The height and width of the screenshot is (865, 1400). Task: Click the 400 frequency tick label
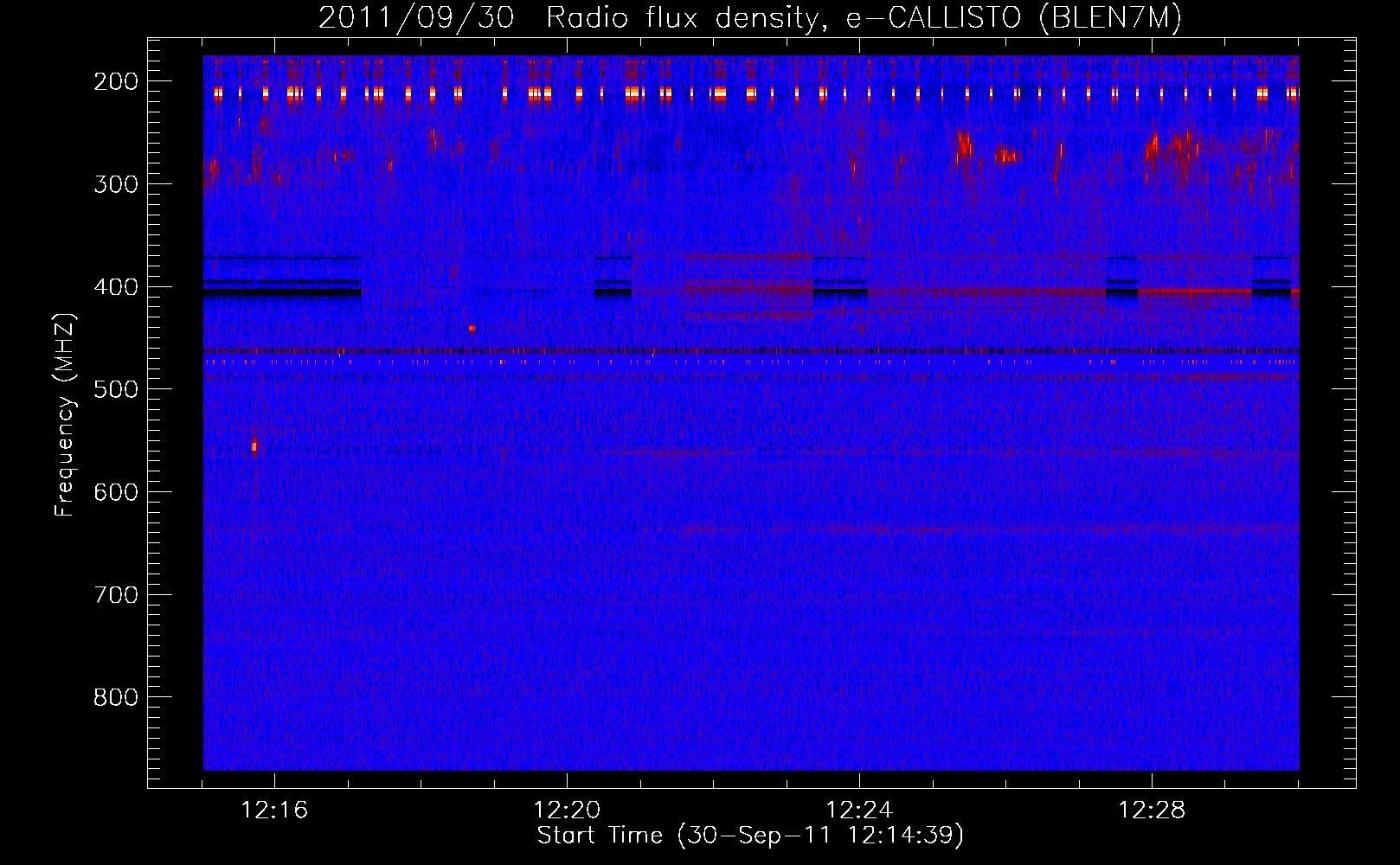pyautogui.click(x=116, y=287)
